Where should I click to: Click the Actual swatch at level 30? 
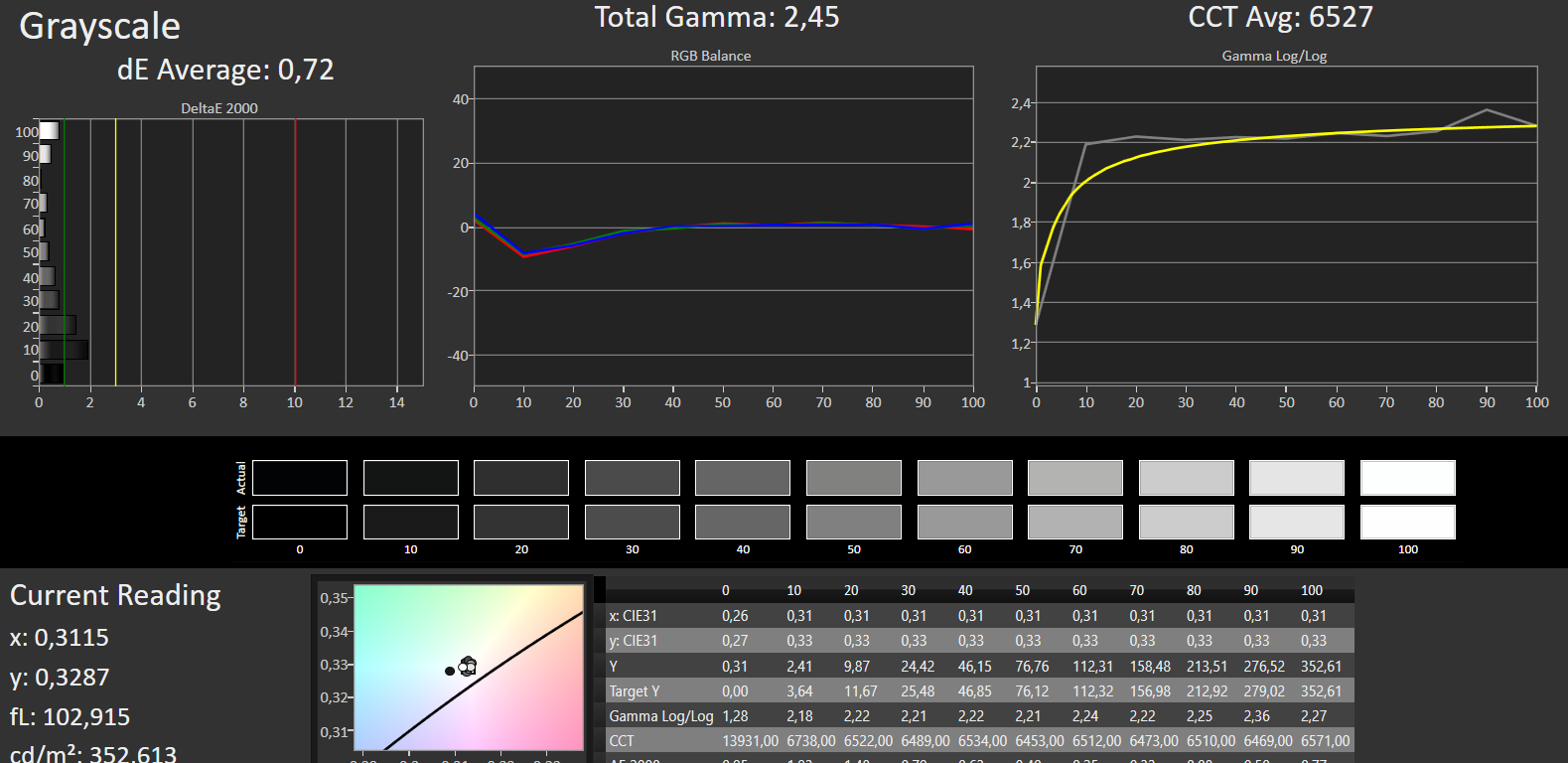(x=633, y=478)
